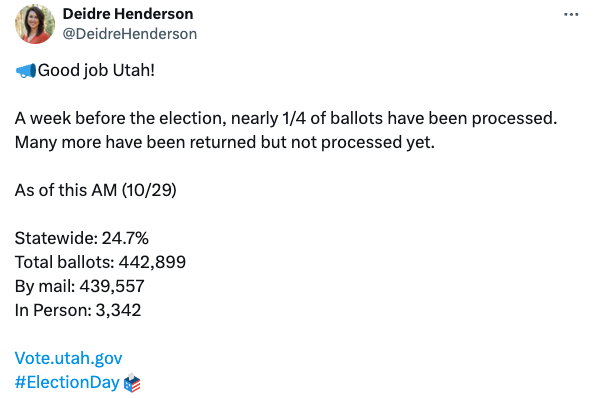Click the "Total ballots:" label
This screenshot has width=597, height=398.
(65, 262)
